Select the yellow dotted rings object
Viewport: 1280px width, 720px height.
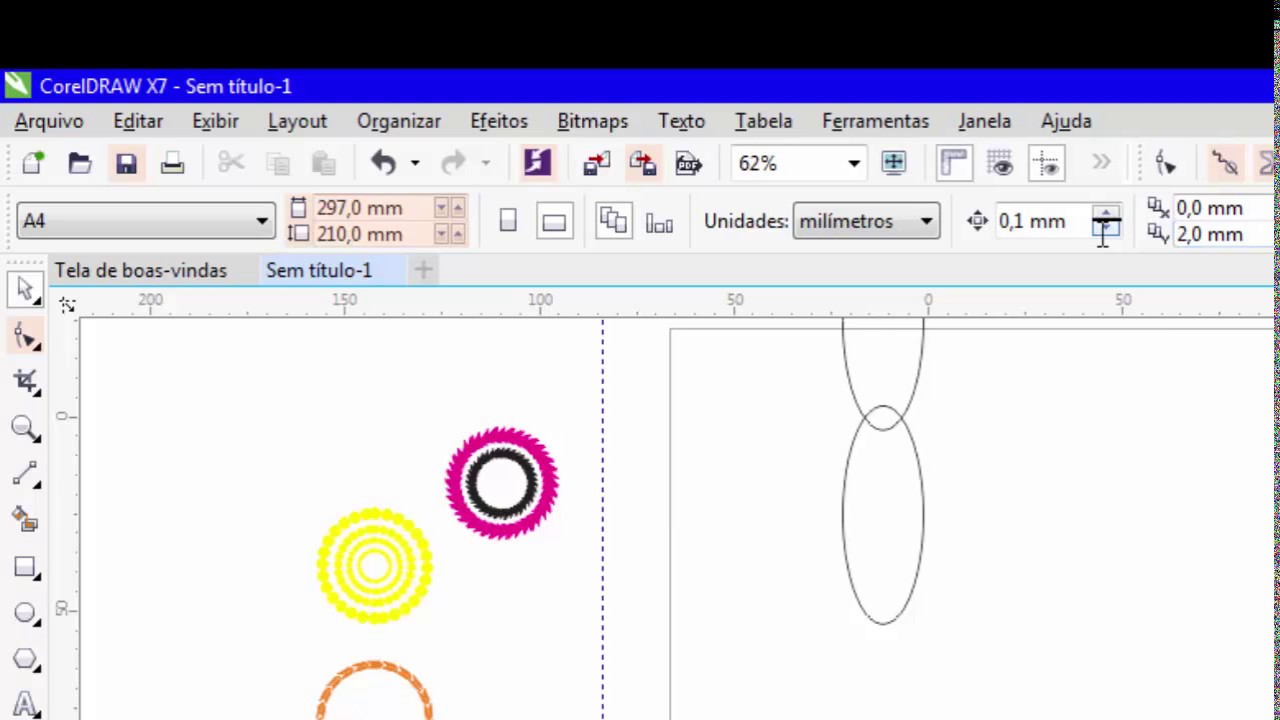pyautogui.click(x=375, y=566)
